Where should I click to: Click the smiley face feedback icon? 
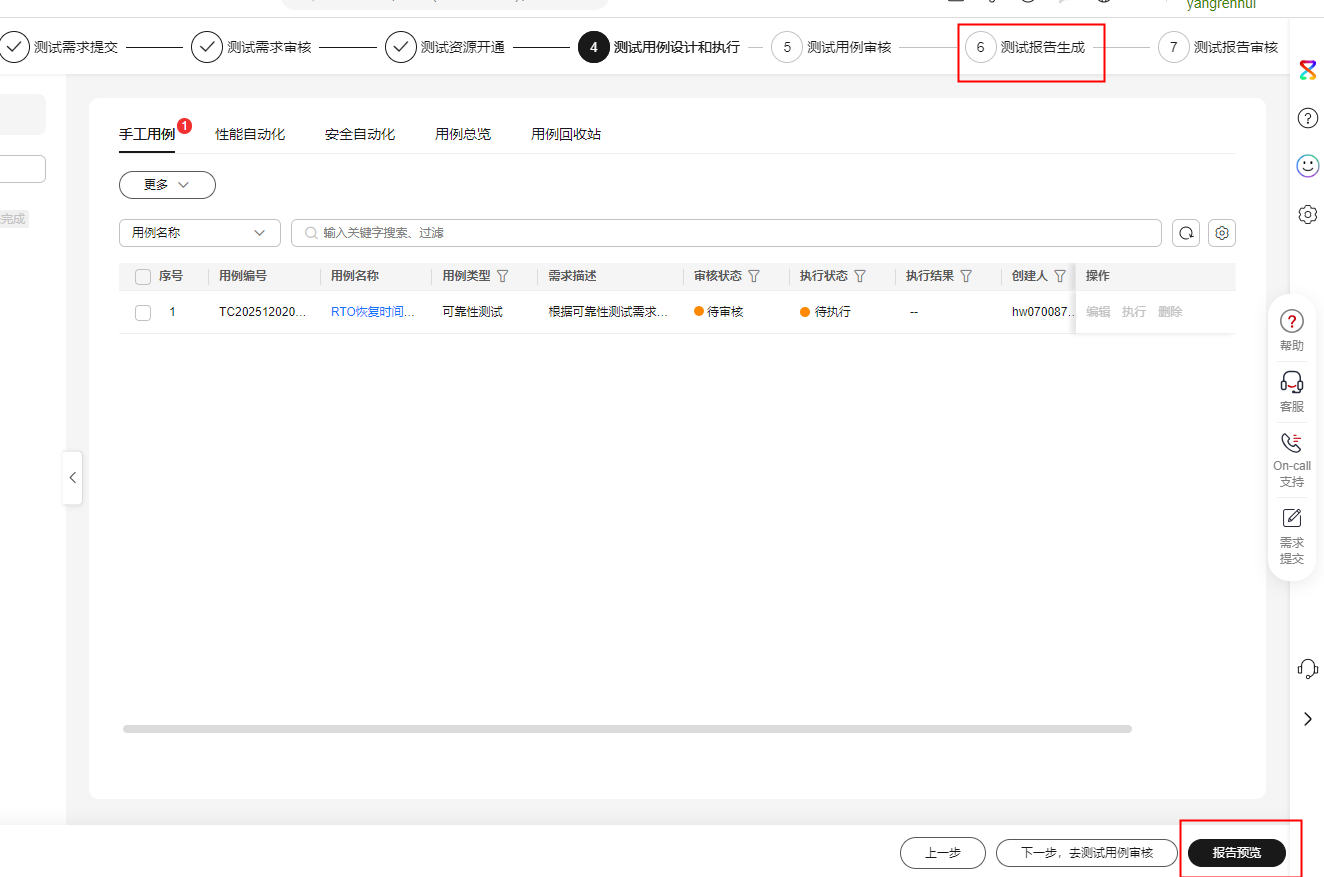(1307, 166)
